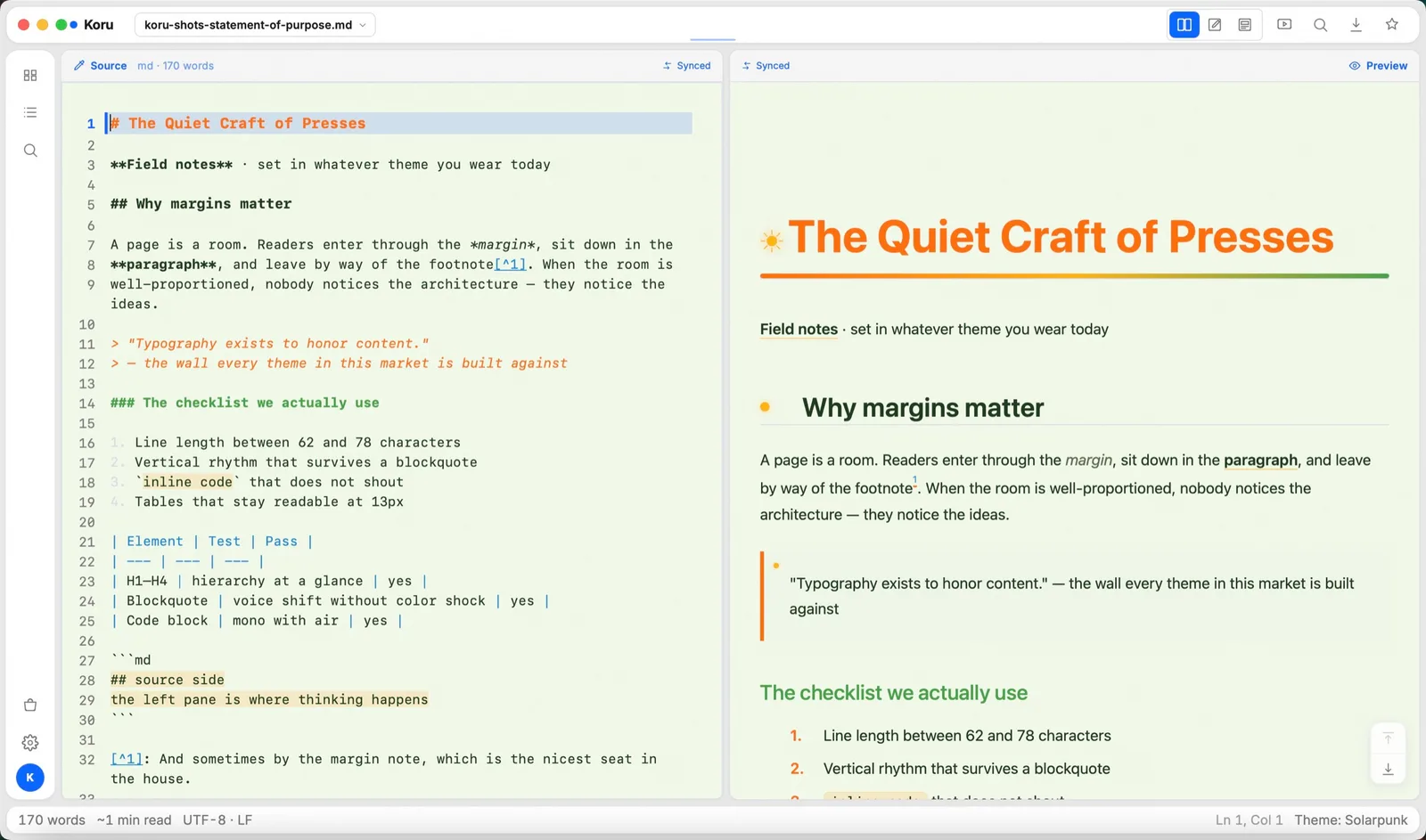The image size is (1426, 840).
Task: Open settings gear in sidebar
Action: 30,742
